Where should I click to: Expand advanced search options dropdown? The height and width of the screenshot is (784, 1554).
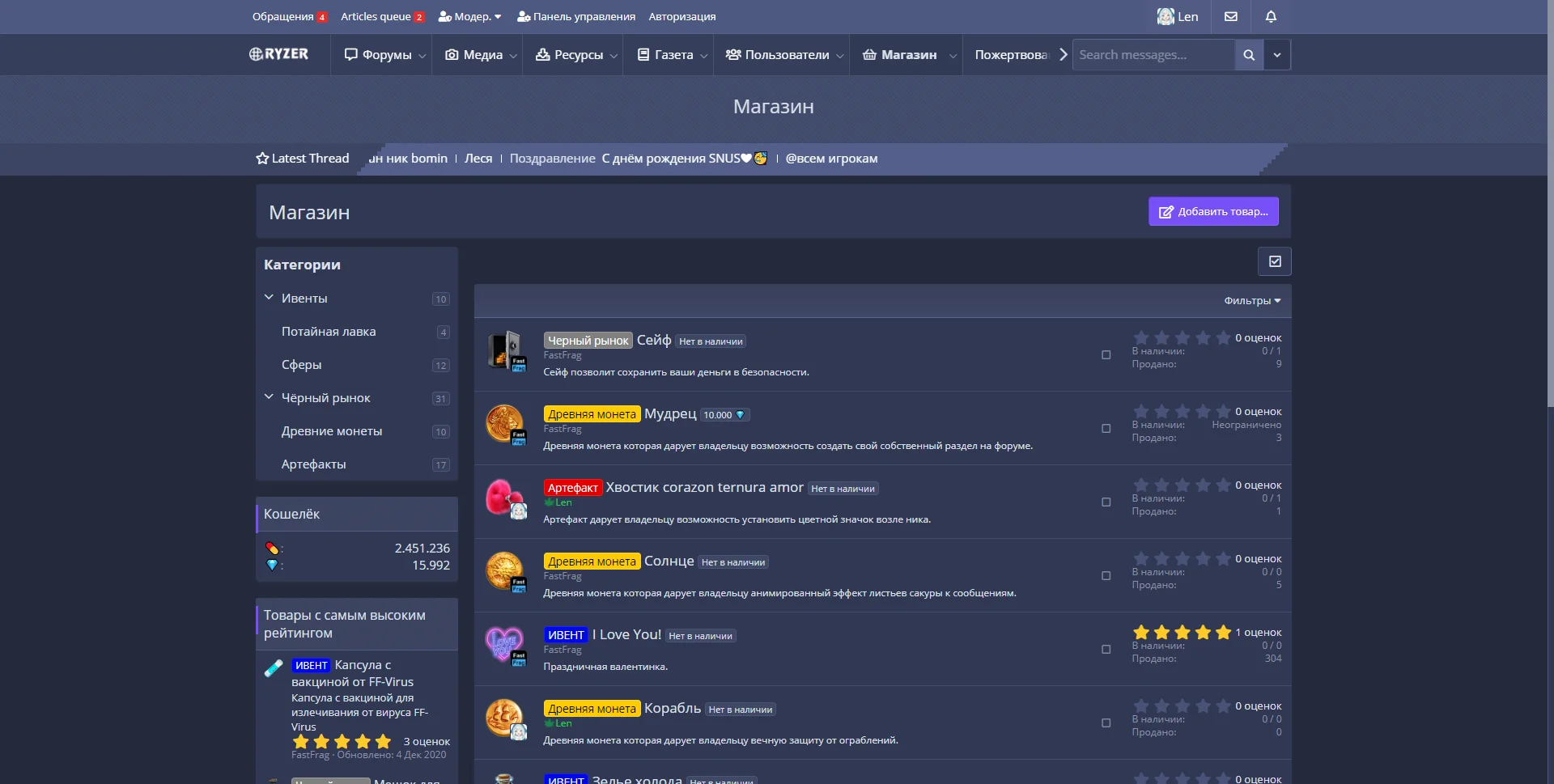[1277, 55]
